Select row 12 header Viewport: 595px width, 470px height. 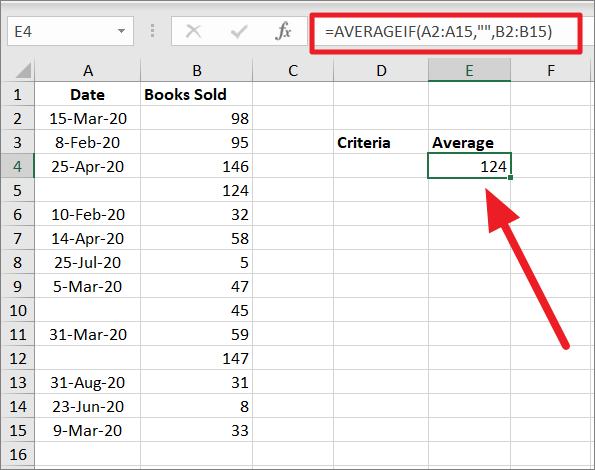(17, 358)
